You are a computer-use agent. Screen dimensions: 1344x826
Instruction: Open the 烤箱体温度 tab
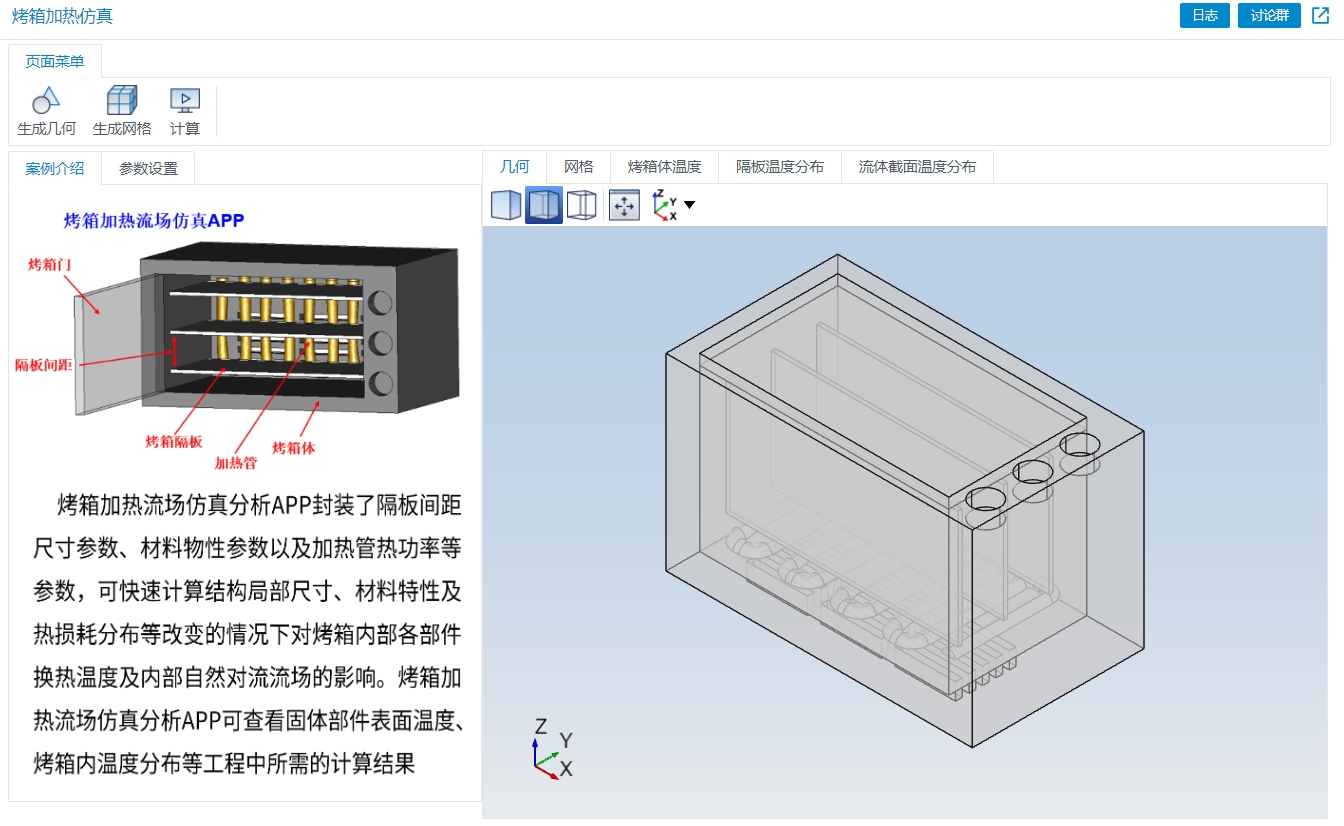pyautogui.click(x=665, y=166)
